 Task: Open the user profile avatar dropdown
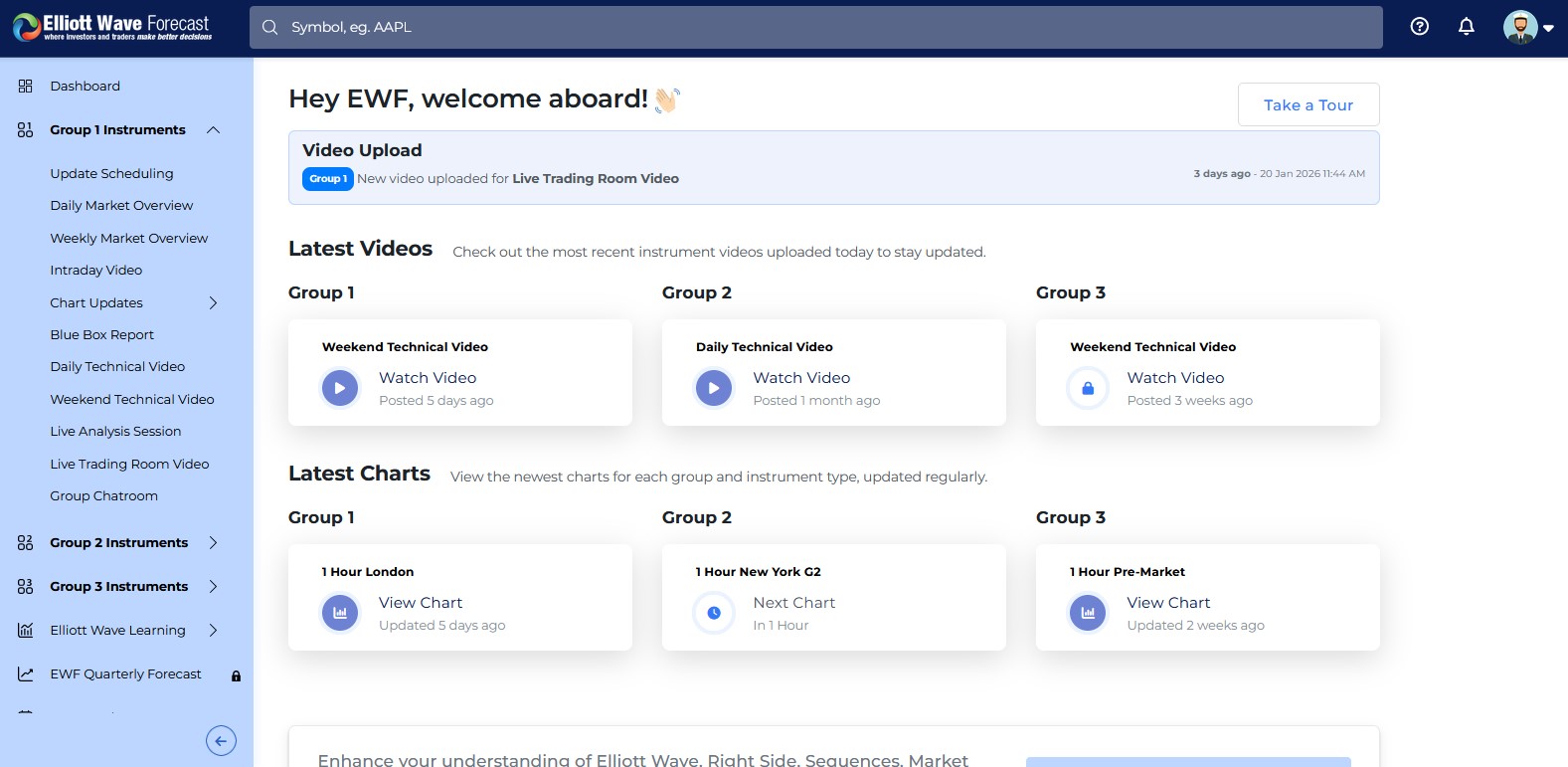pos(1527,27)
